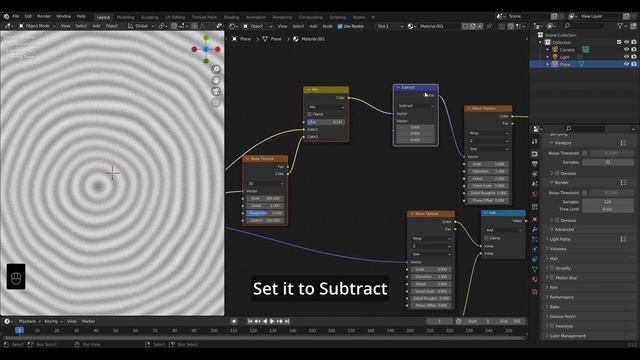The image size is (640, 360).
Task: Click the green Y axis gizmo
Action: pos(206,38)
